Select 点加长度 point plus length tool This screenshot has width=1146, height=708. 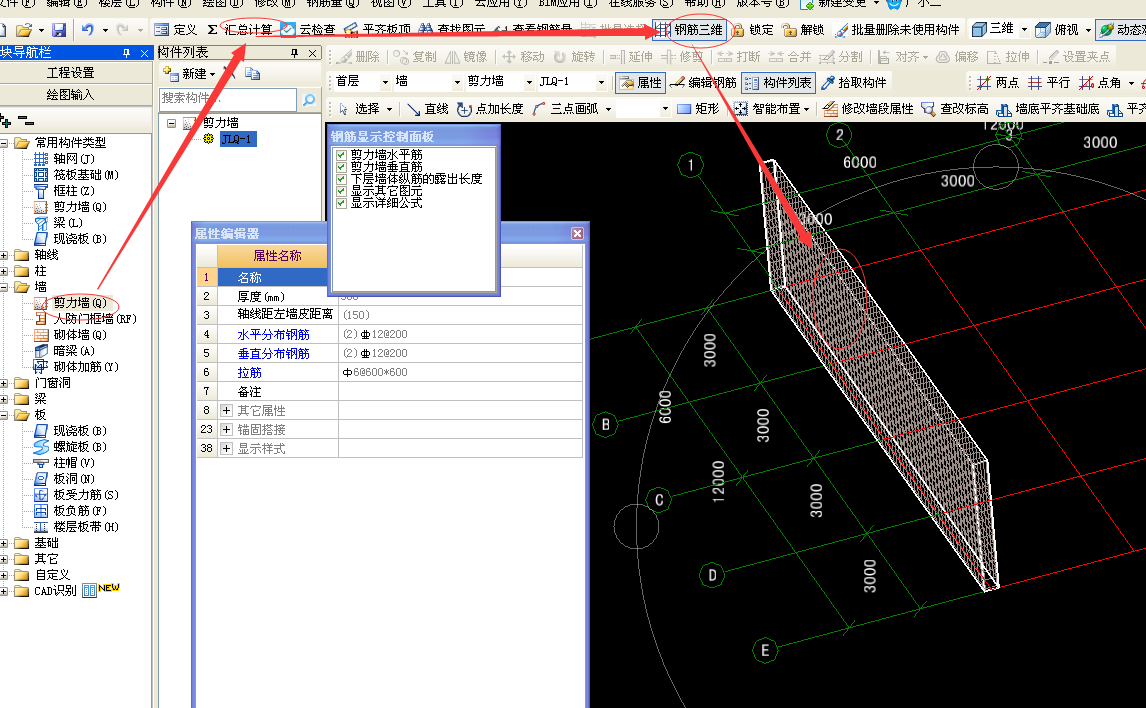(490, 109)
